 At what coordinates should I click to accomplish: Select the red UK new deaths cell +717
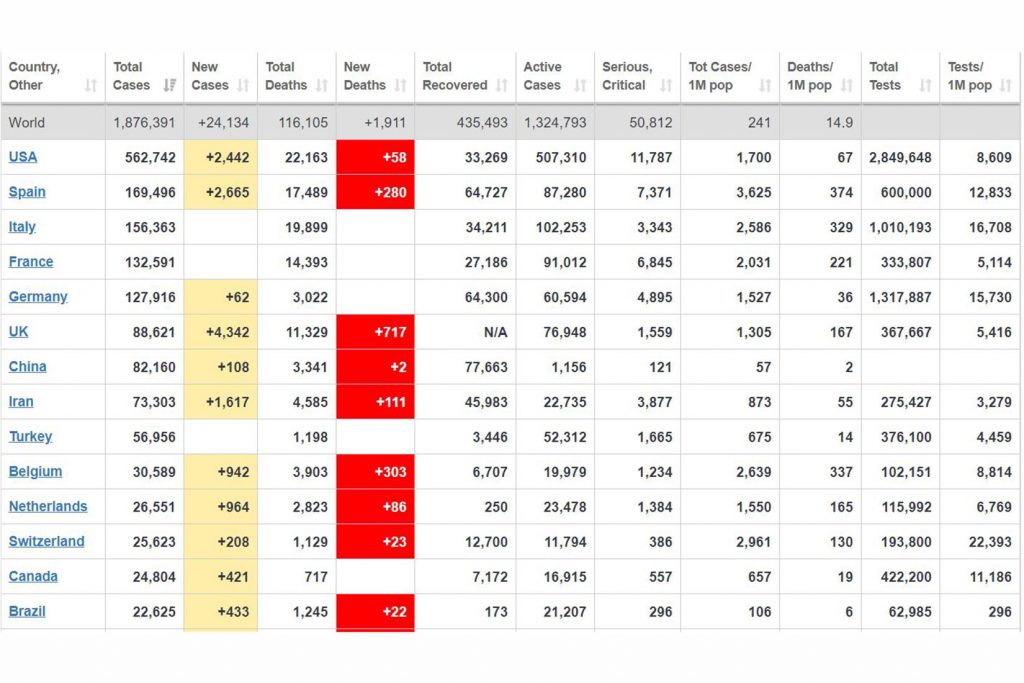[x=376, y=332]
